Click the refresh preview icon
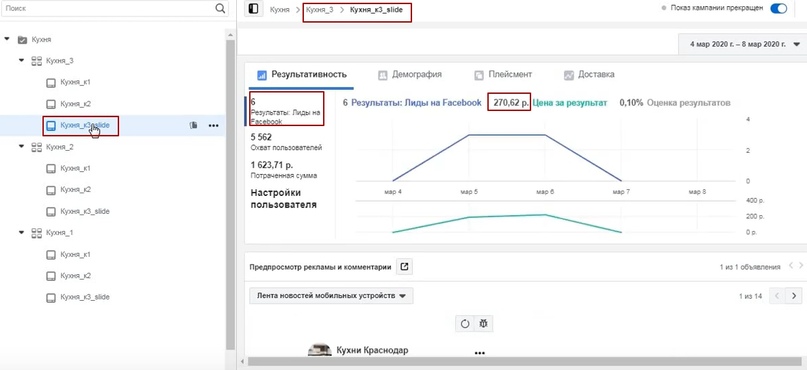Screen dimensions: 807x370 coord(465,324)
